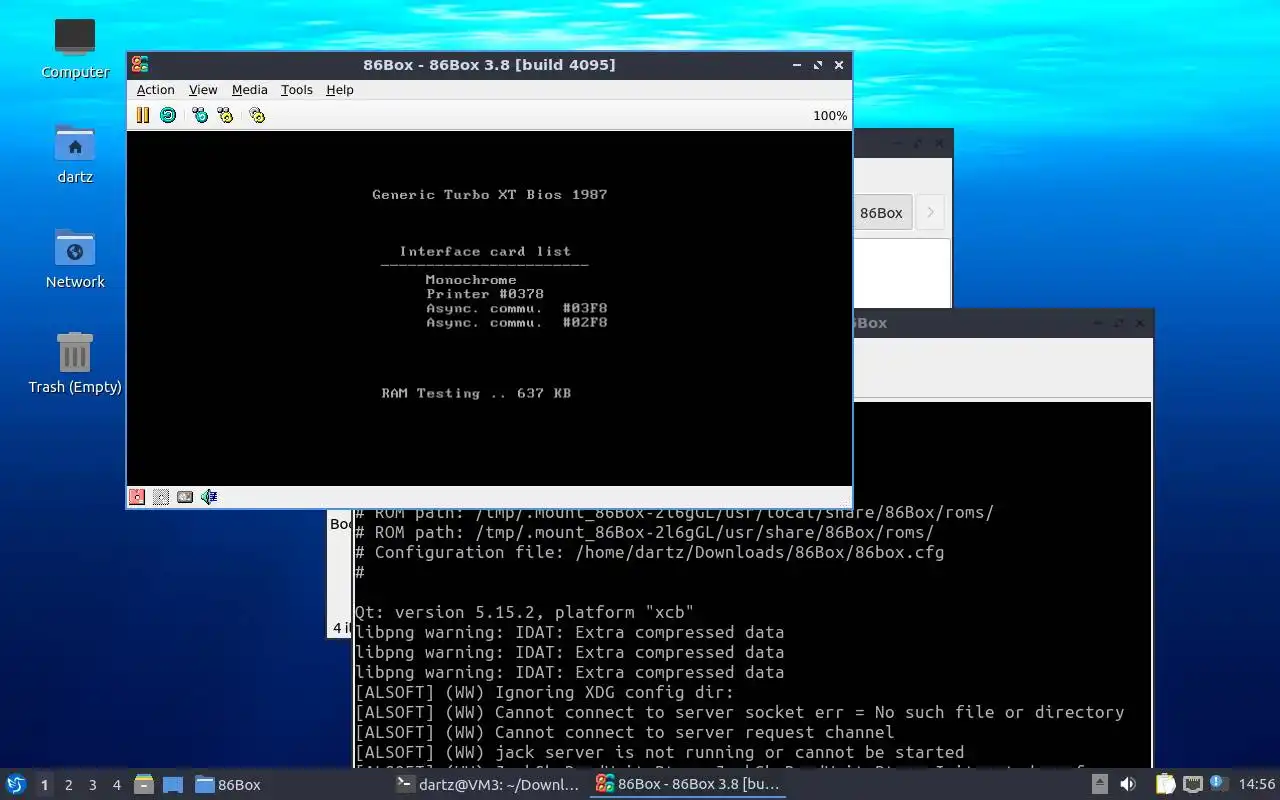1280x800 pixels.
Task: Click inside the emulated BIOS screen
Action: (x=489, y=308)
